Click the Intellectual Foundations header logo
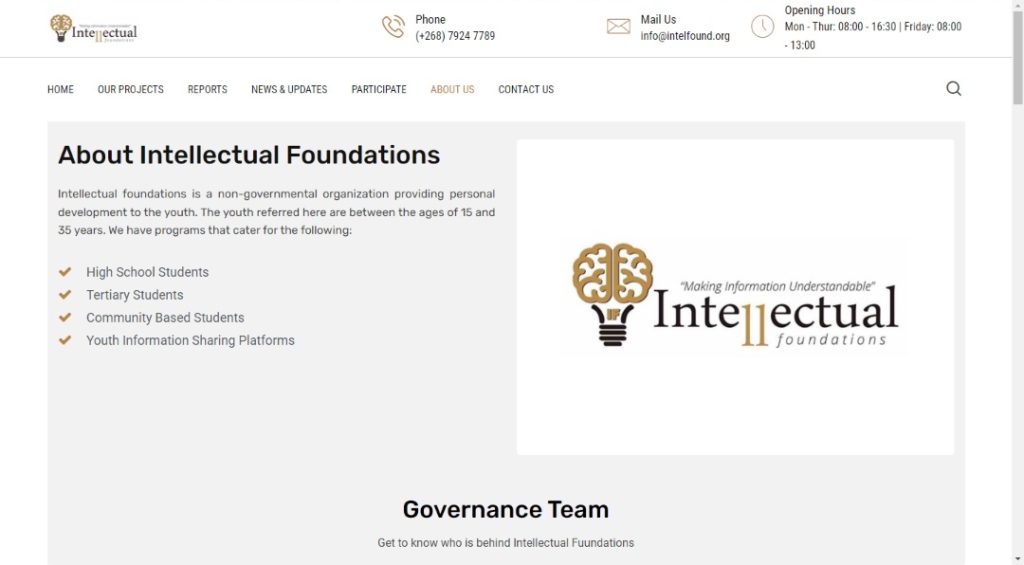 (x=93, y=29)
